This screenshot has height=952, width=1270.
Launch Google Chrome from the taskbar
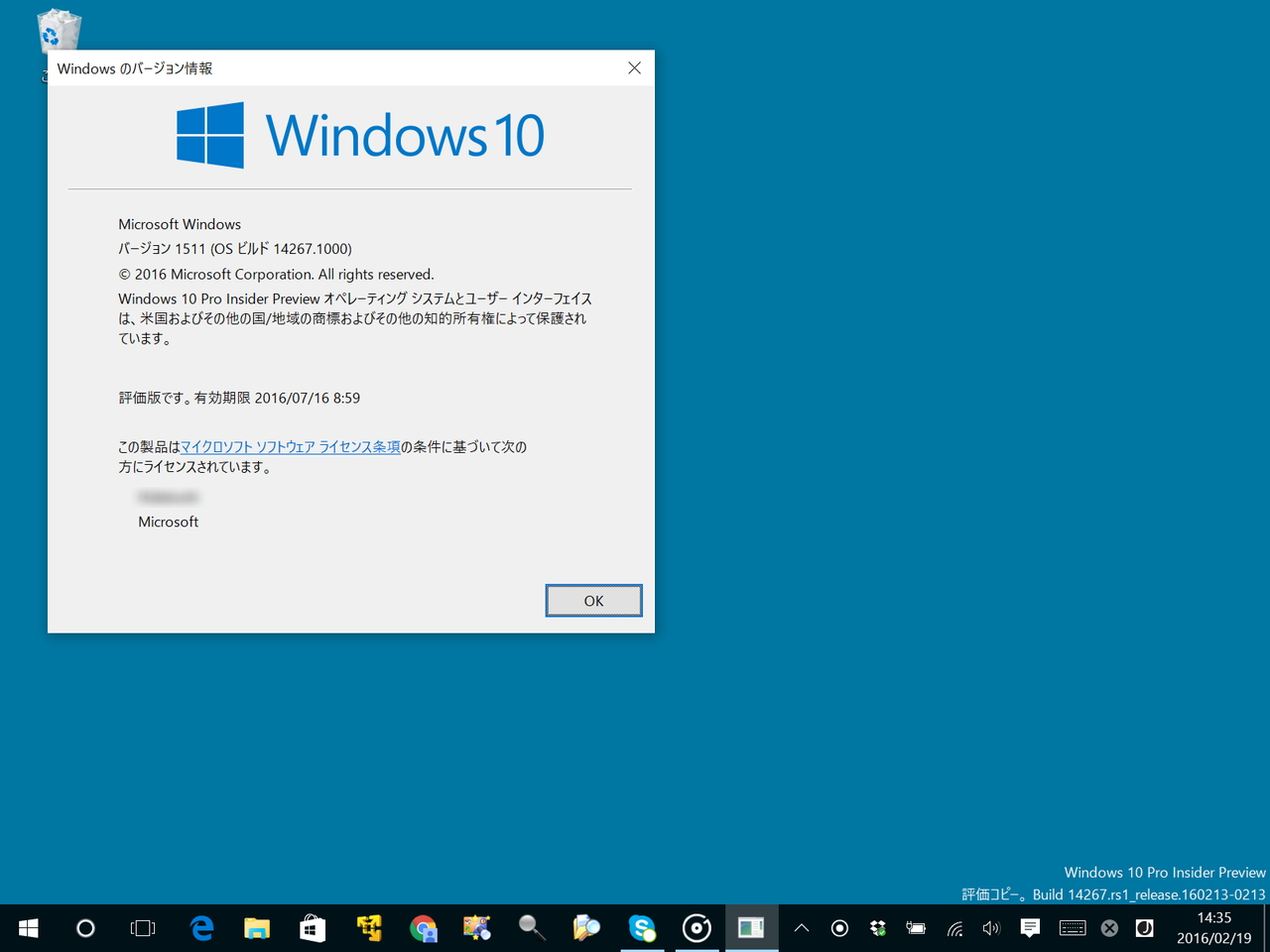click(x=424, y=928)
